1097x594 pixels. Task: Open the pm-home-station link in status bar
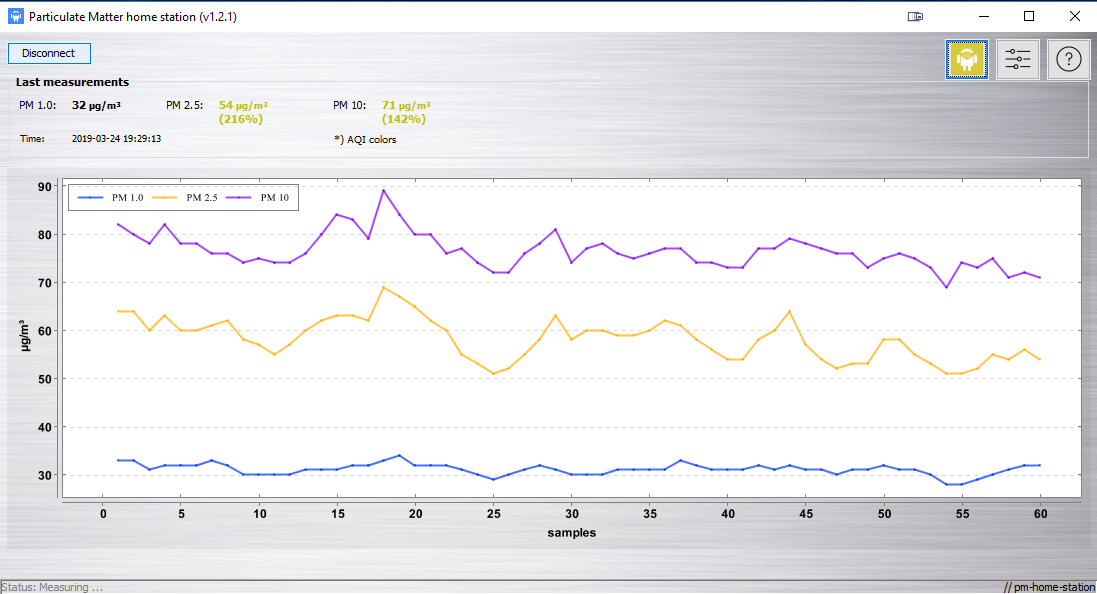point(1049,587)
